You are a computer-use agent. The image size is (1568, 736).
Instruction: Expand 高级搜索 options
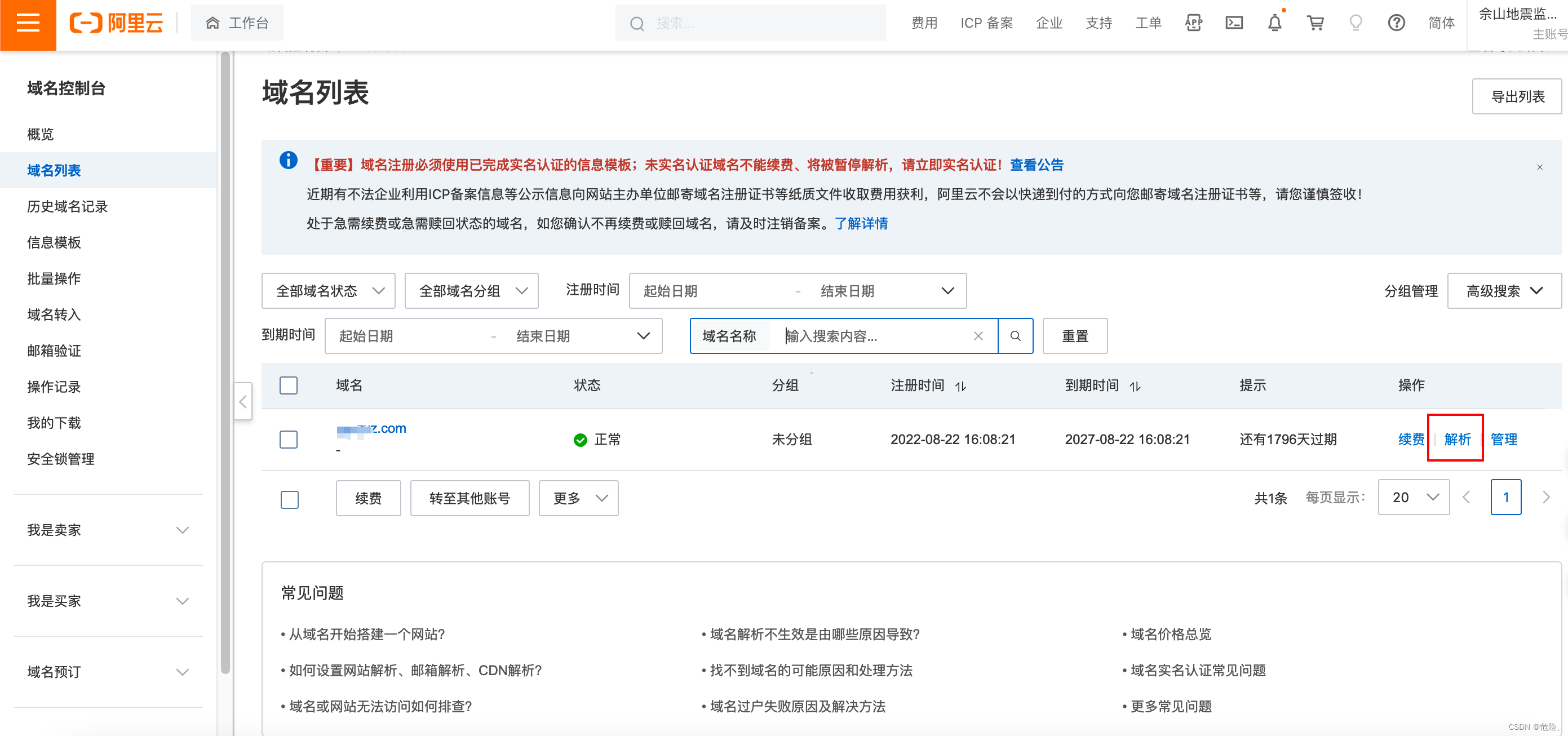(x=1504, y=291)
